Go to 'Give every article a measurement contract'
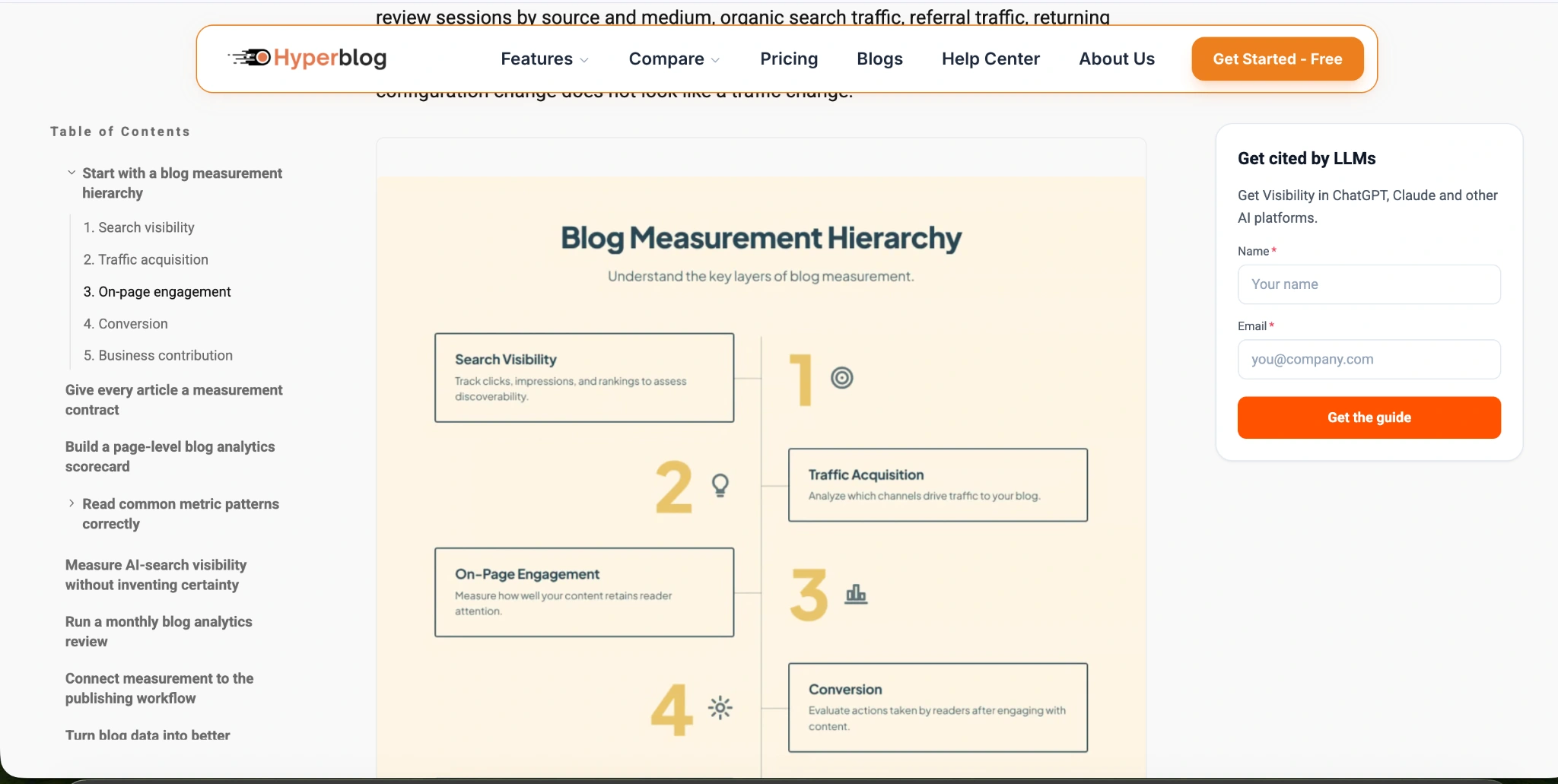Screen dimensions: 1558x784 point(173,399)
